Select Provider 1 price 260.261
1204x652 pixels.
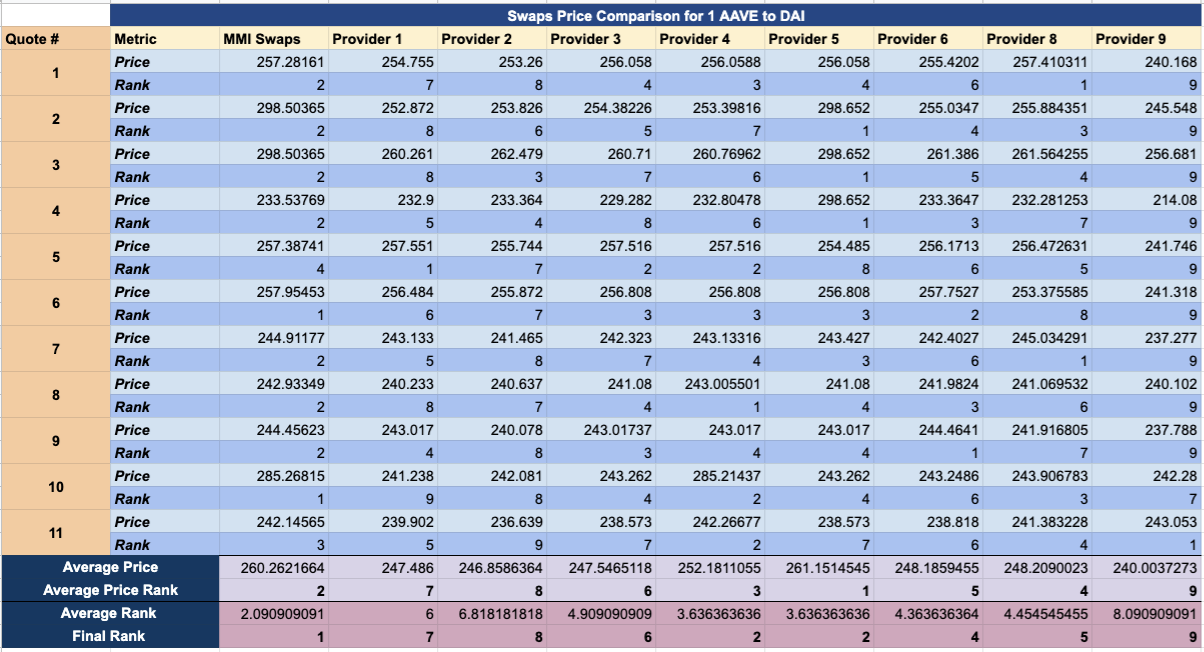click(x=382, y=154)
